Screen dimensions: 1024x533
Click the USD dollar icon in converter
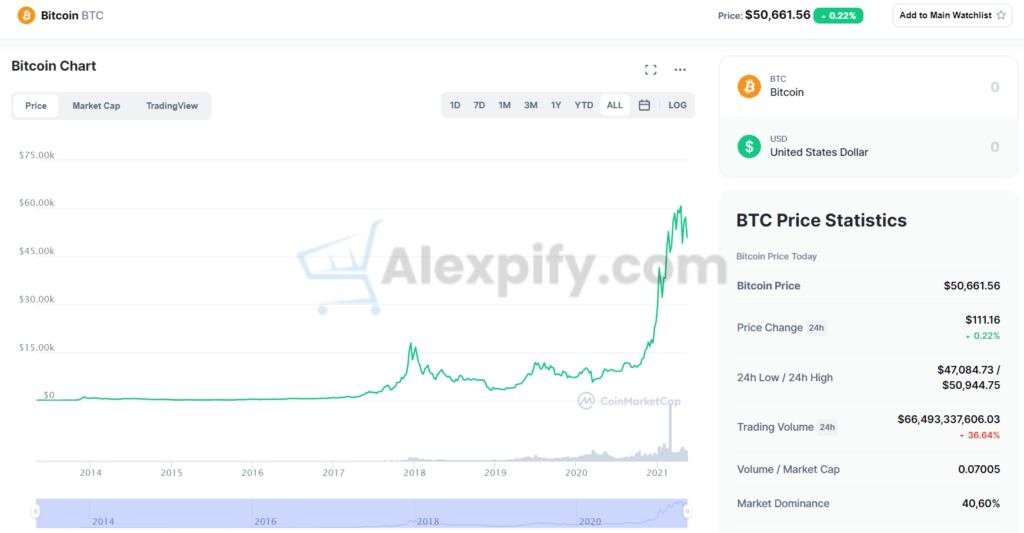pos(749,146)
